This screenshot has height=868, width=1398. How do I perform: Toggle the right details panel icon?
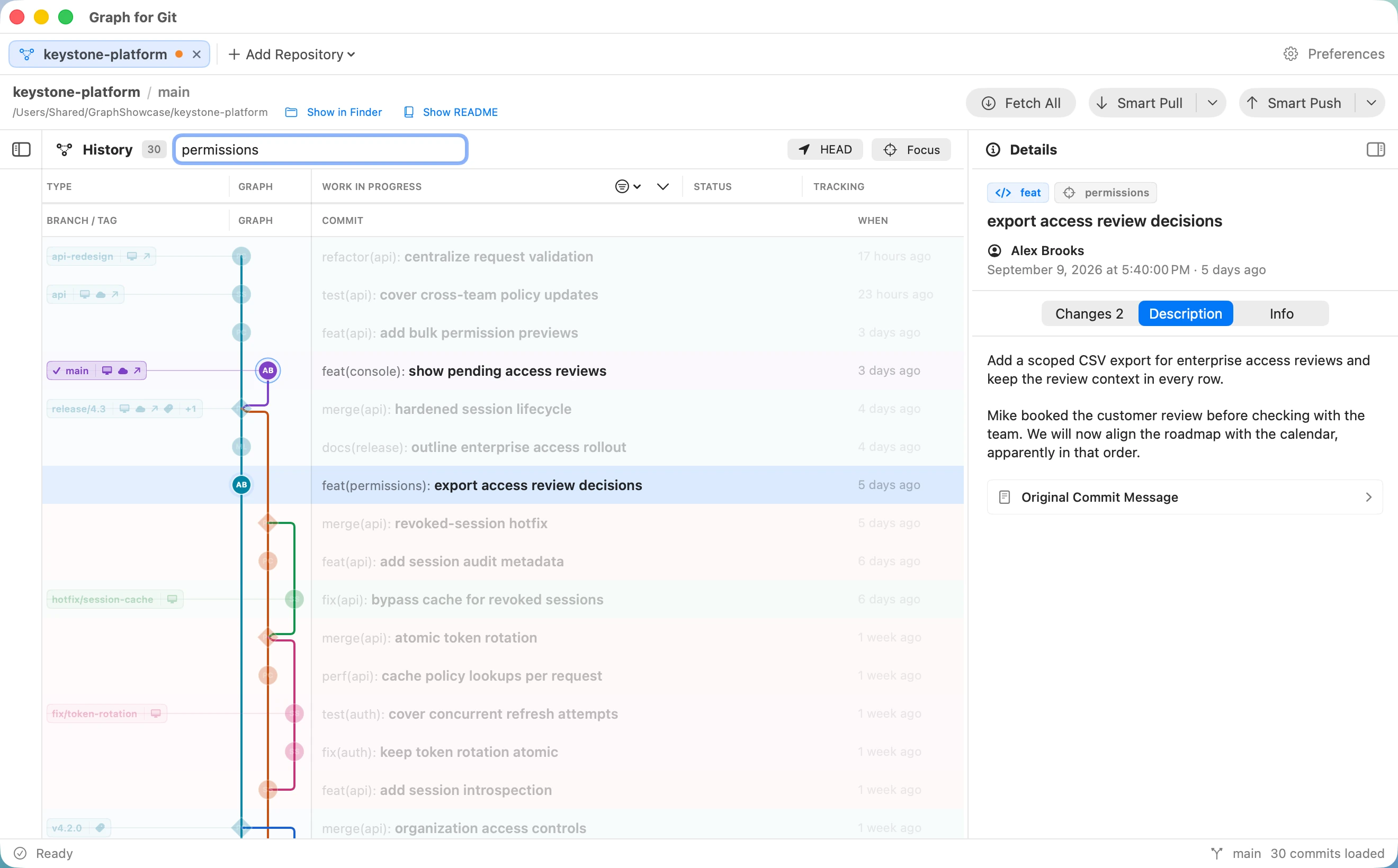point(1375,150)
